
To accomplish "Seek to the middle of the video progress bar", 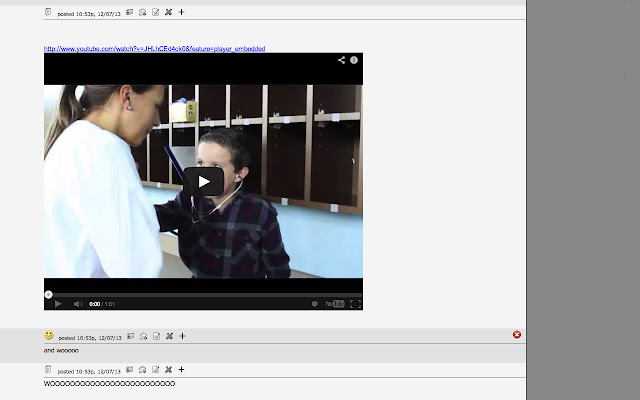I will (203, 295).
